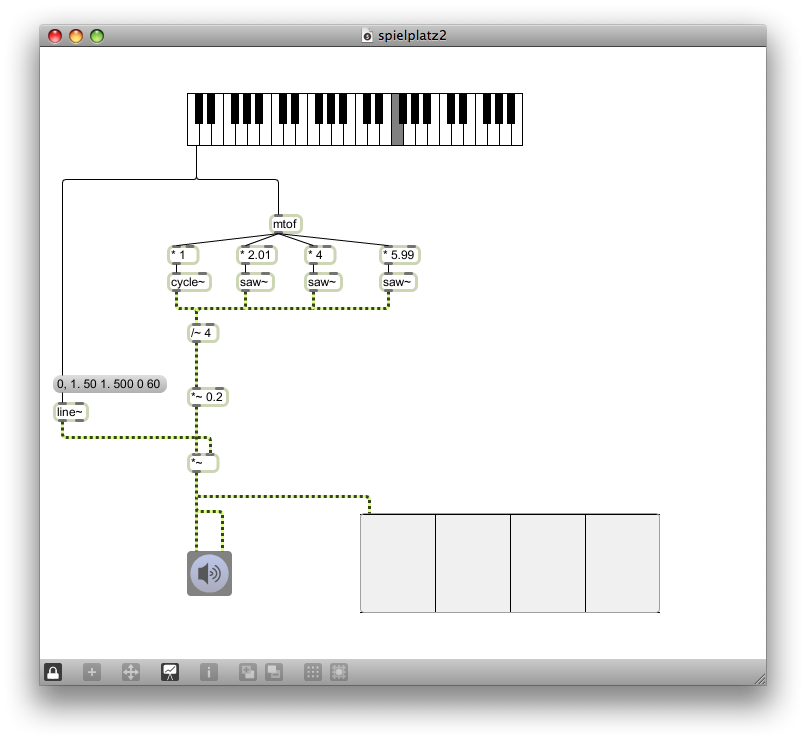806x740 pixels.
Task: Select the rightmost saw~ object
Action: pos(398,281)
